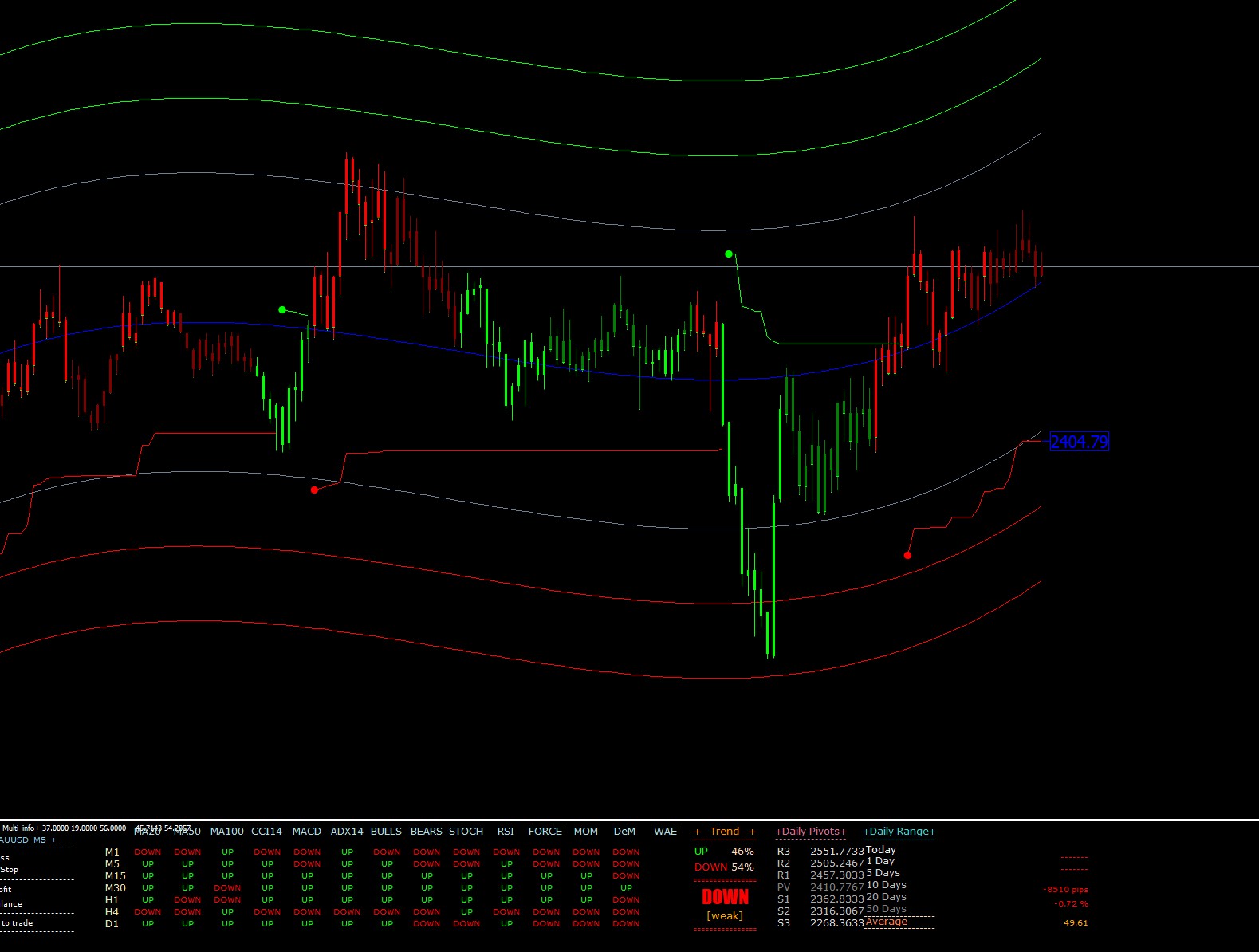Viewport: 1259px width, 952px height.
Task: Select the BULLS column header
Action: tap(387, 832)
